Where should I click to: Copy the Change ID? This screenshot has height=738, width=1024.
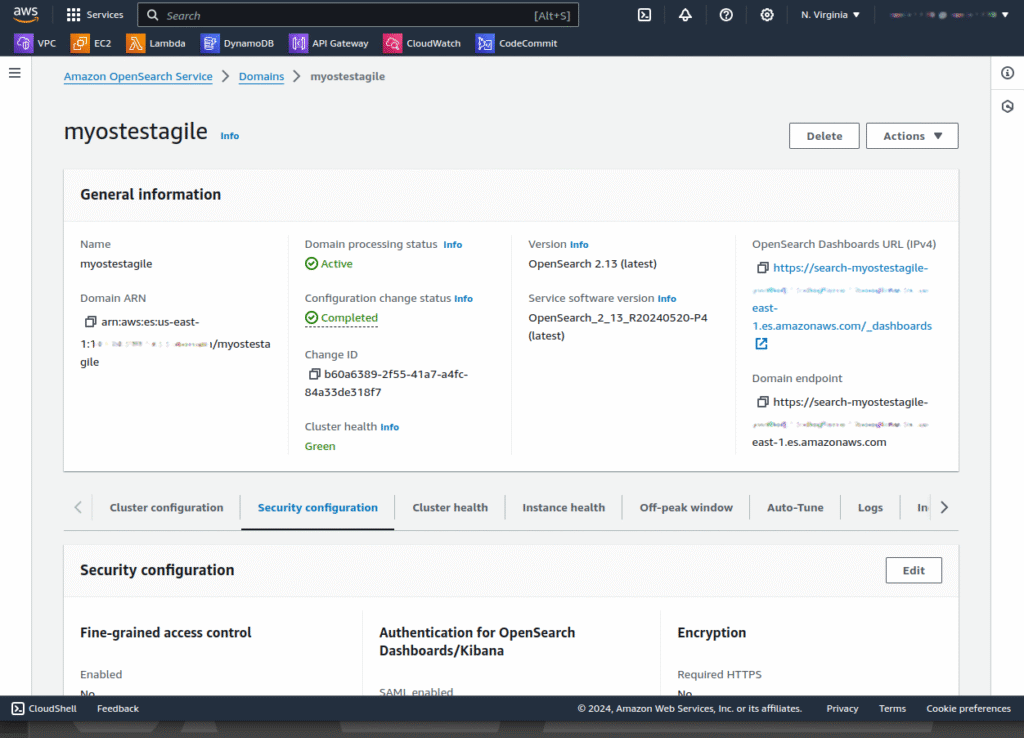314,374
